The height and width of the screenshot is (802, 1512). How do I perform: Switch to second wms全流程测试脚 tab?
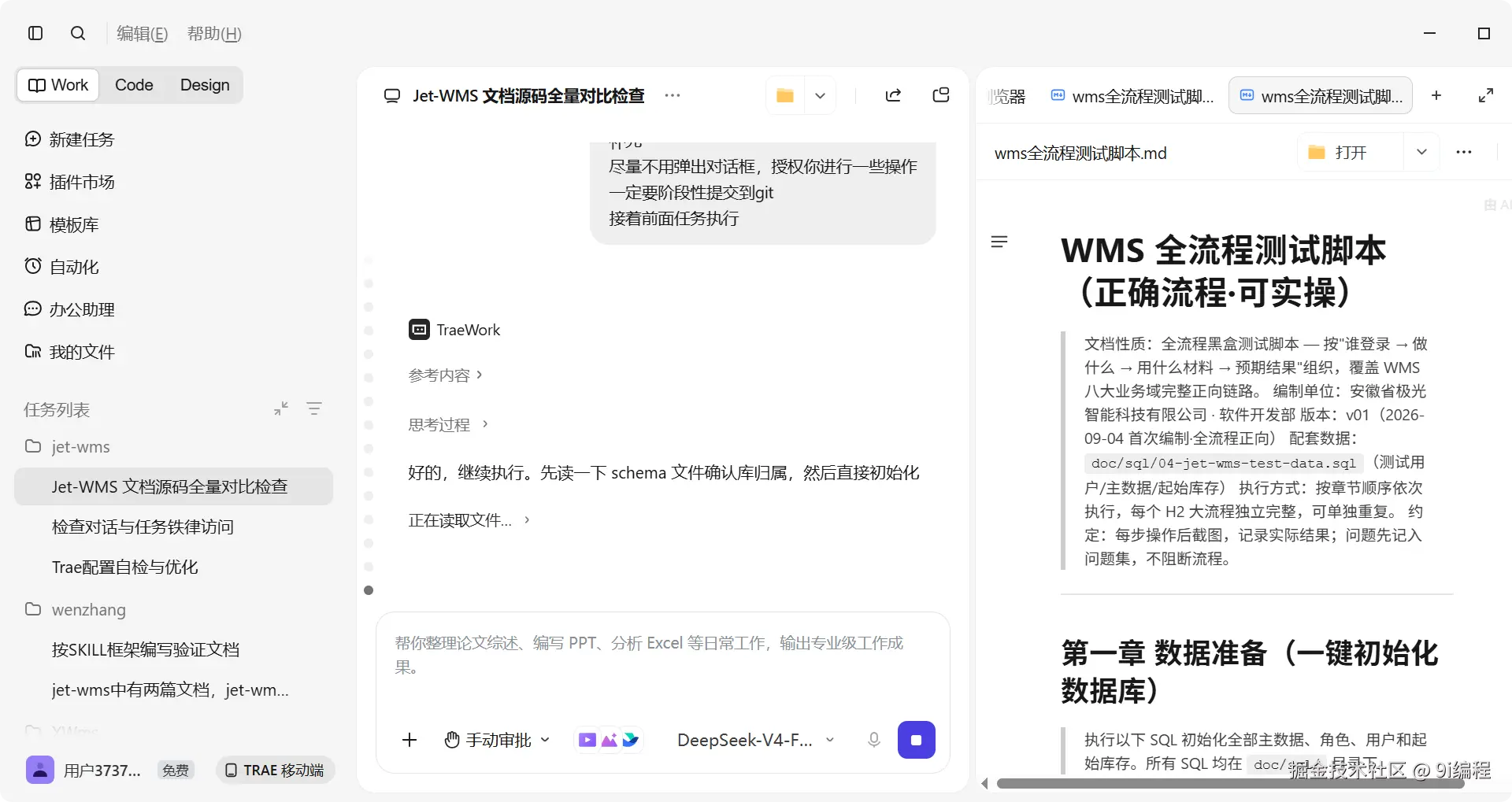pyautogui.click(x=1321, y=96)
